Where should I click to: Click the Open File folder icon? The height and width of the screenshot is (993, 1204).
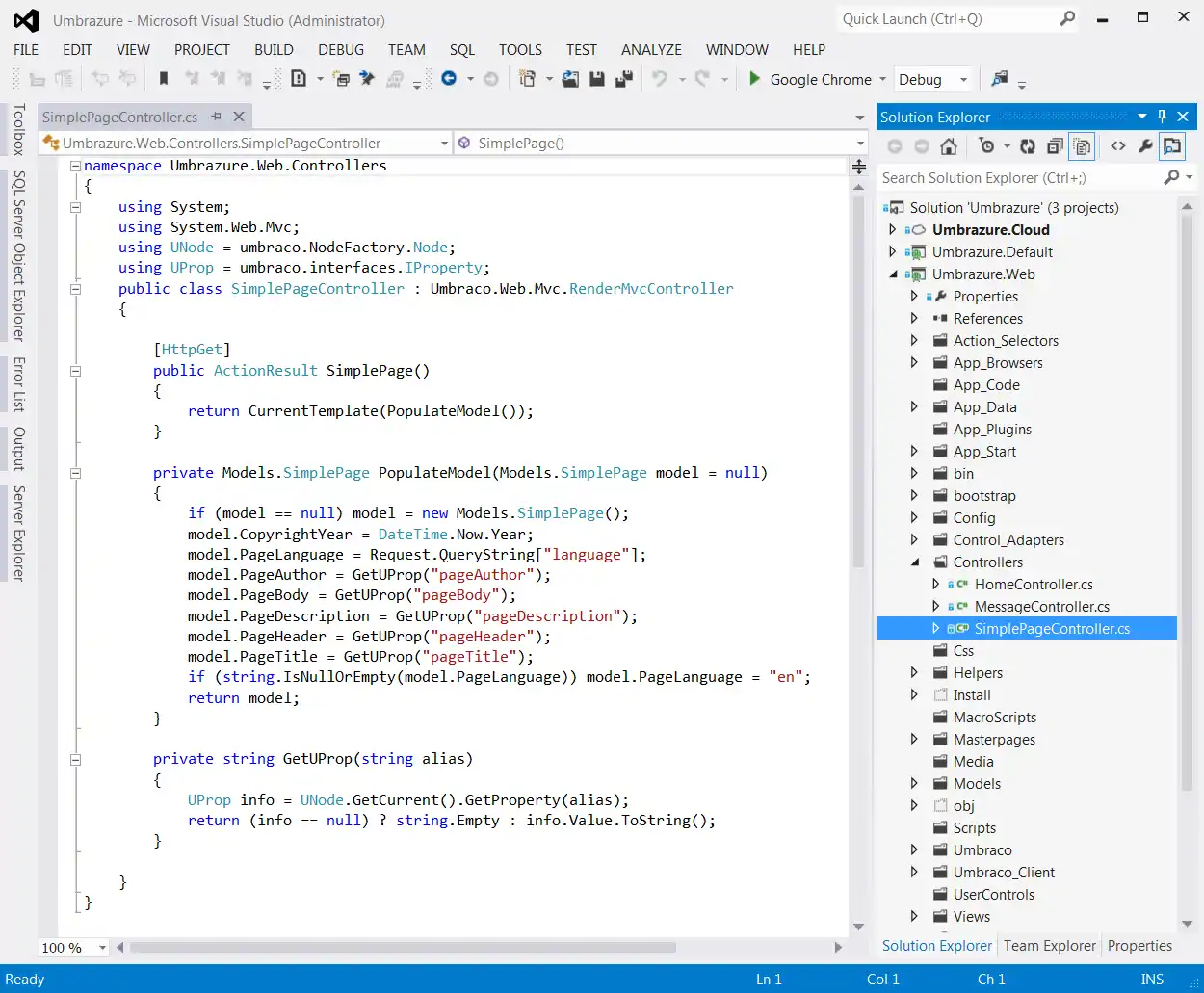tap(570, 79)
